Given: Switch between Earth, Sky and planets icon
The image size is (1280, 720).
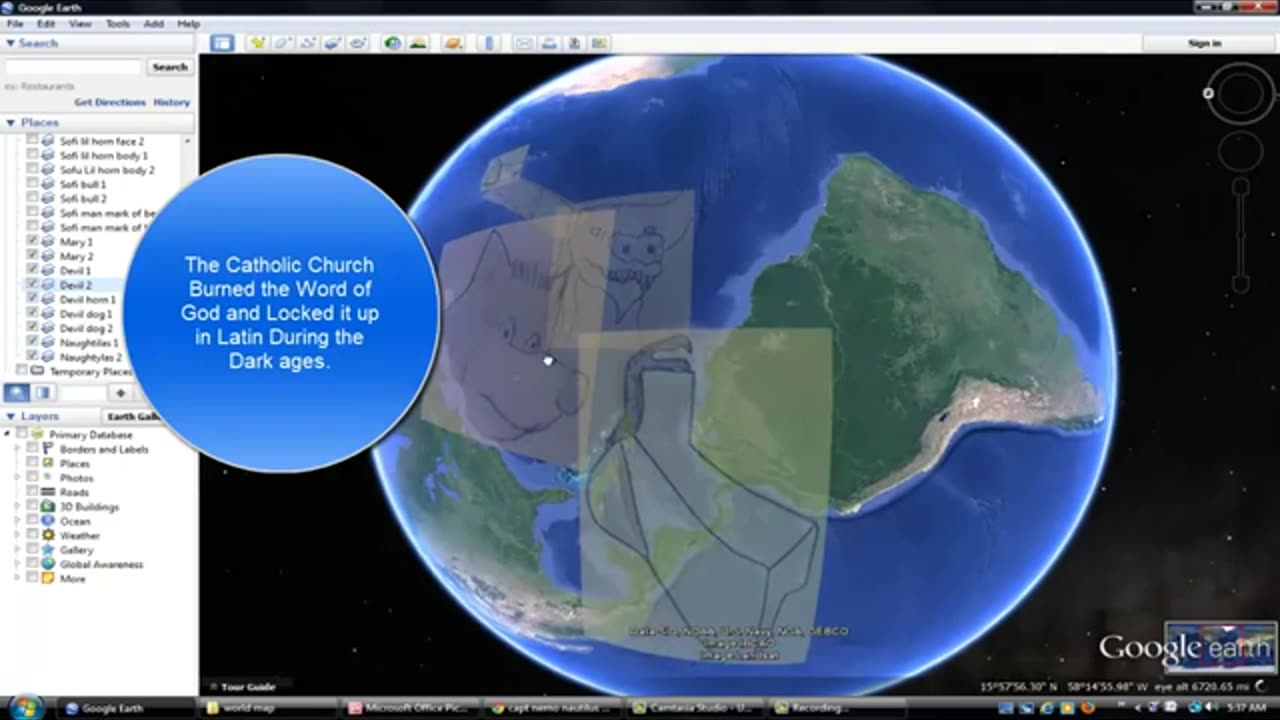Looking at the screenshot, I should click(453, 43).
